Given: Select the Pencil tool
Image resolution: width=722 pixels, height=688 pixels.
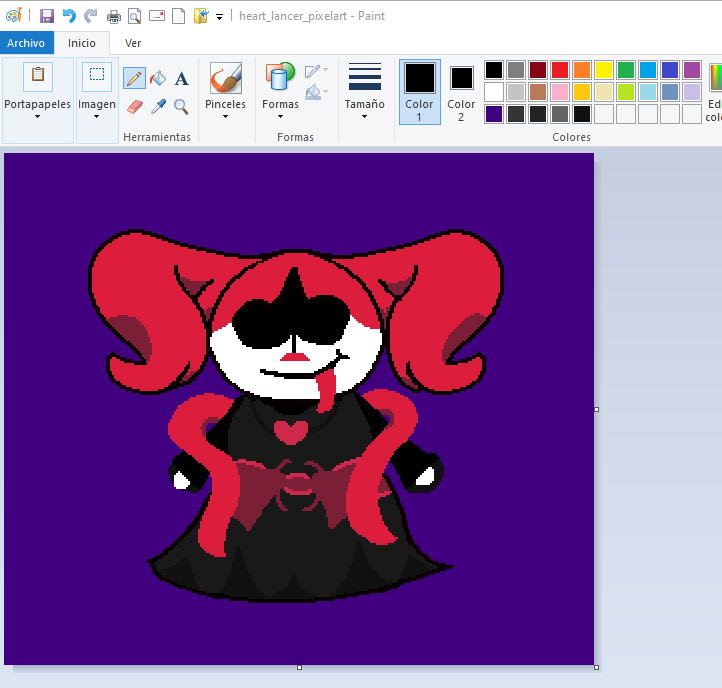Looking at the screenshot, I should [x=134, y=78].
